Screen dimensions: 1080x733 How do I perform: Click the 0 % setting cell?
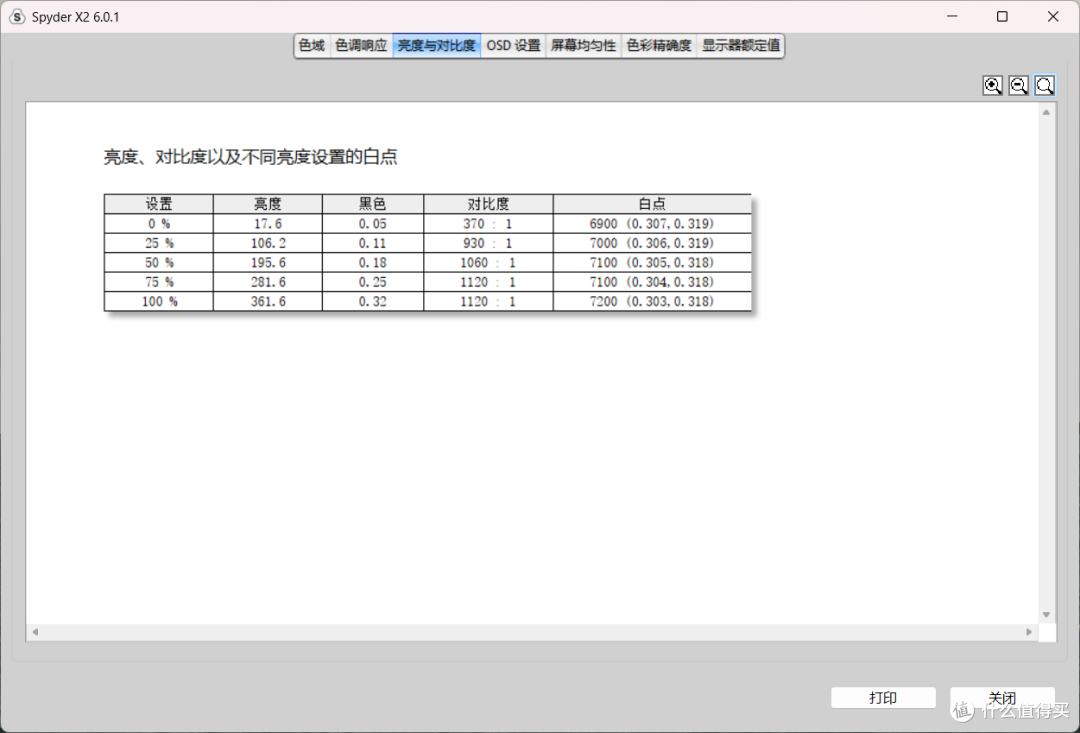(159, 223)
